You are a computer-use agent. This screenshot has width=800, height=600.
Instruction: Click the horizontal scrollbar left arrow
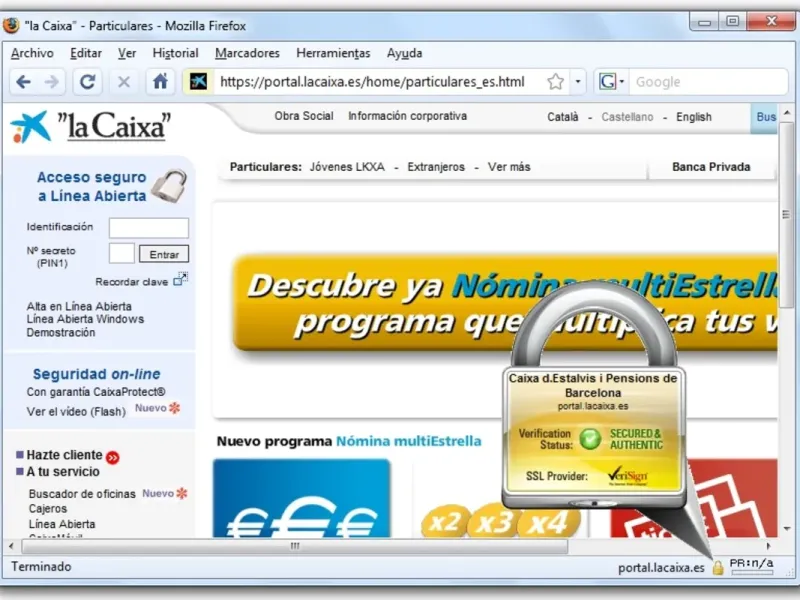pos(11,546)
